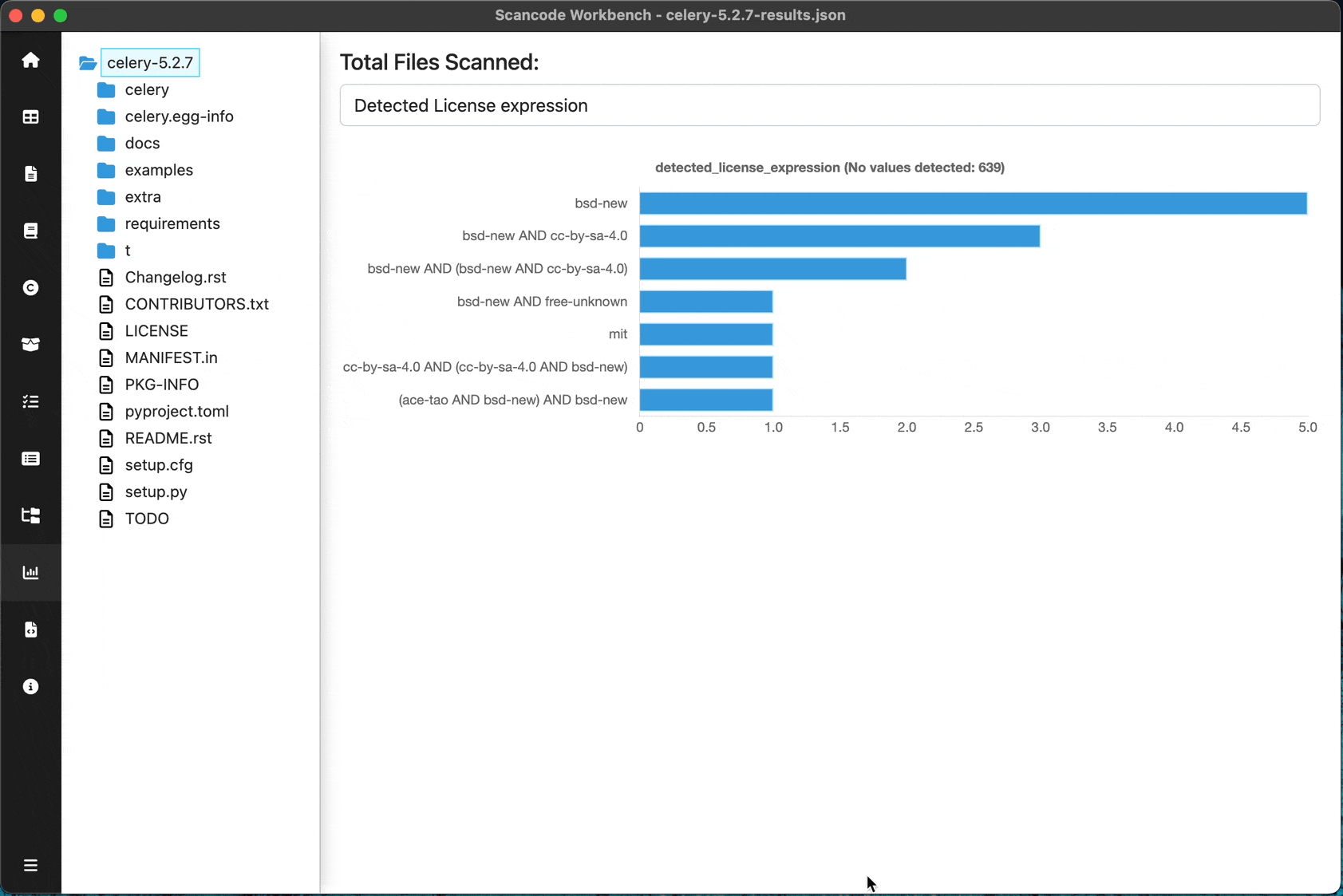The image size is (1343, 896).
Task: Open the file info dashboard icon
Action: point(30,174)
